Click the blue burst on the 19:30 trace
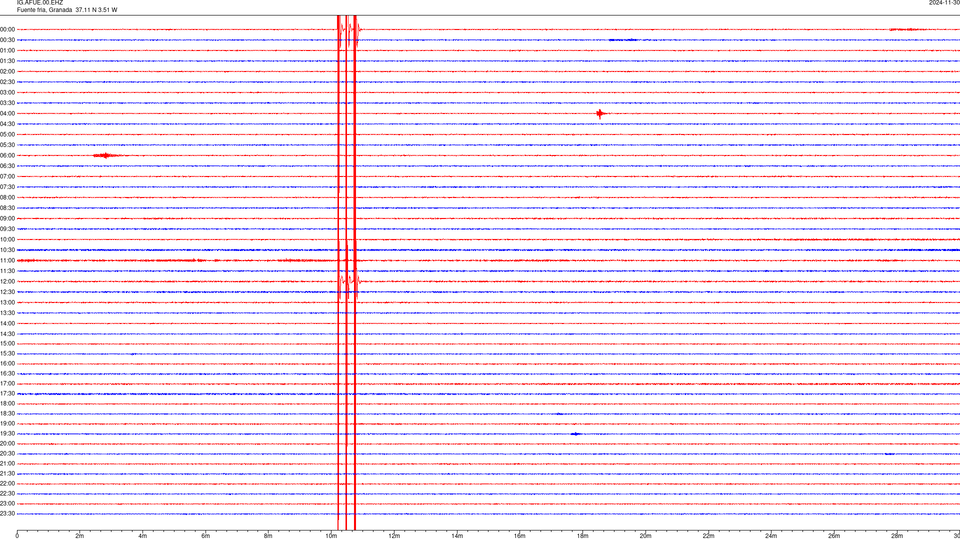The height and width of the screenshot is (540, 960). (x=576, y=434)
